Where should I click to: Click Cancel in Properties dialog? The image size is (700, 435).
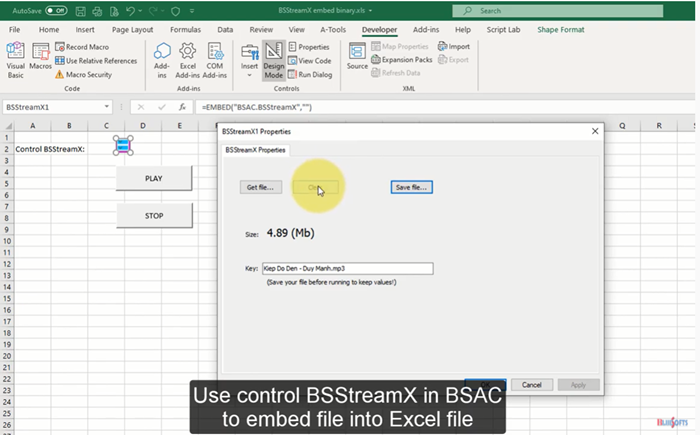532,385
